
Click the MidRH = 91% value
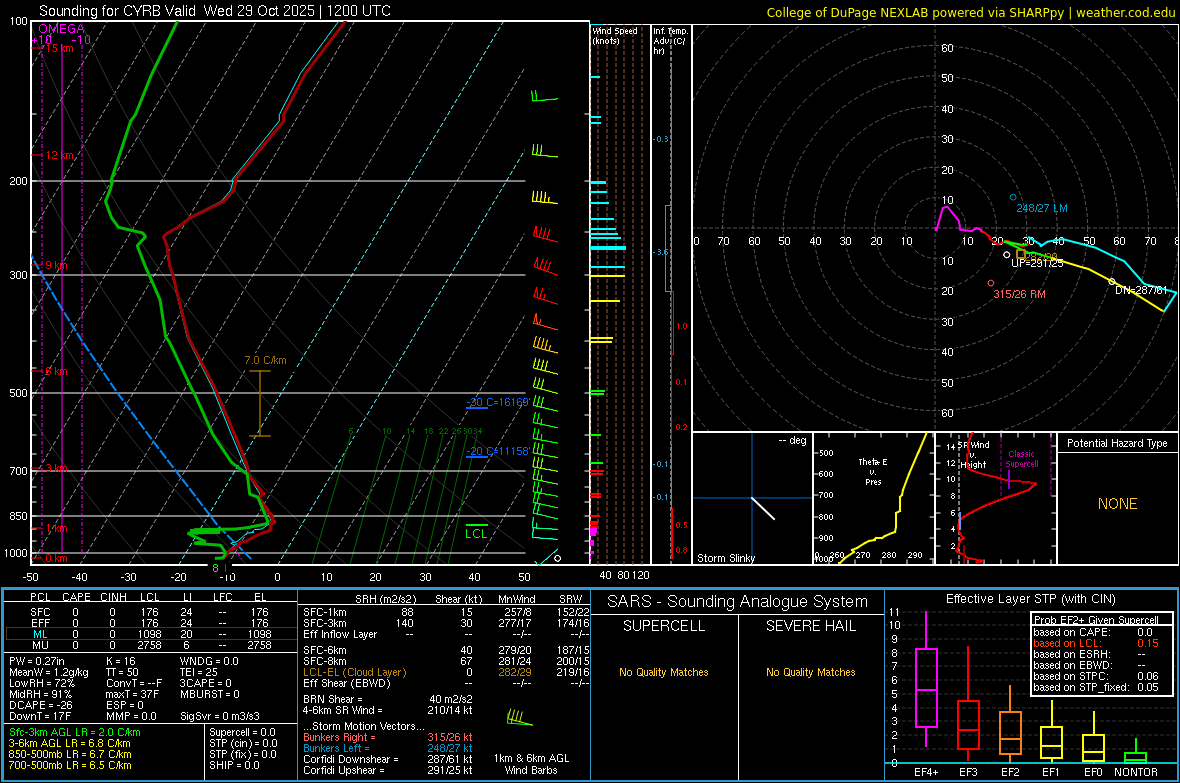pyautogui.click(x=40, y=694)
